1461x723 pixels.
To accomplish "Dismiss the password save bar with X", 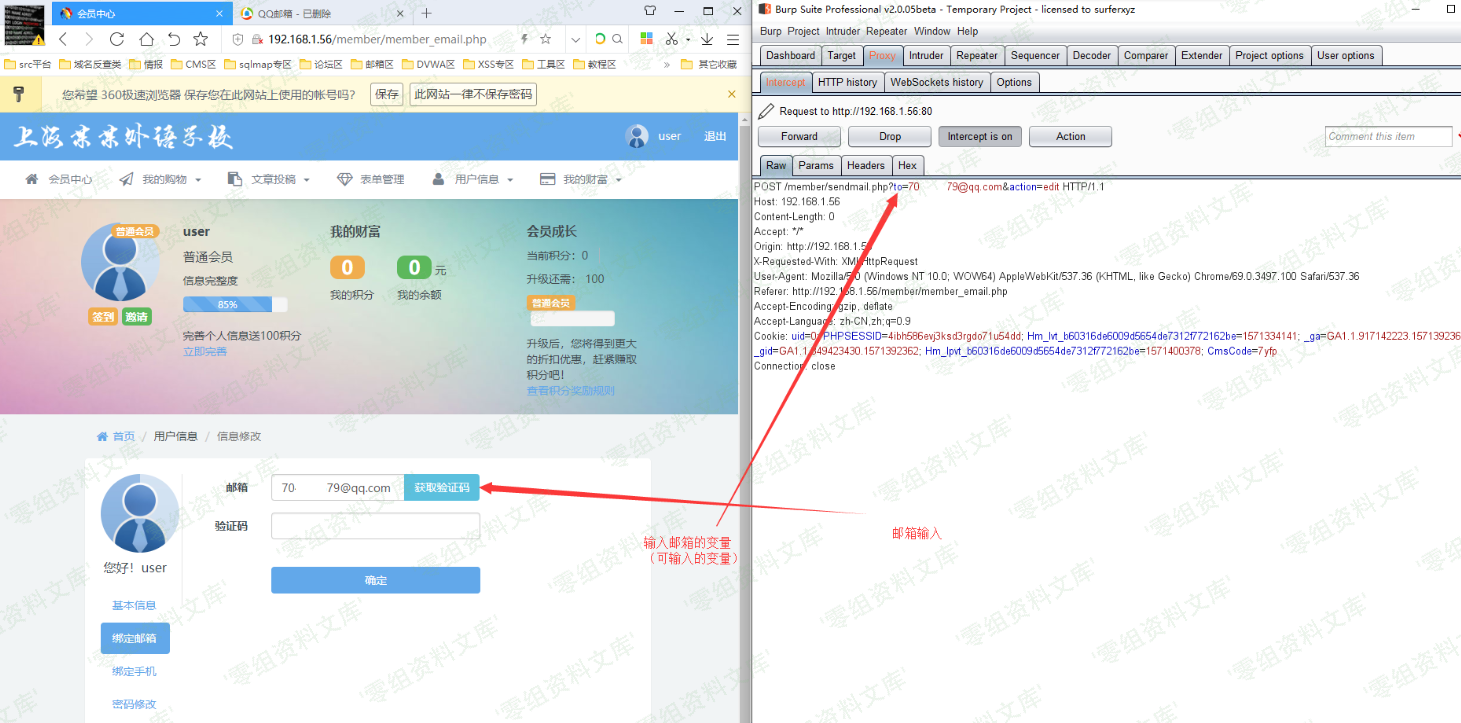I will (x=731, y=94).
